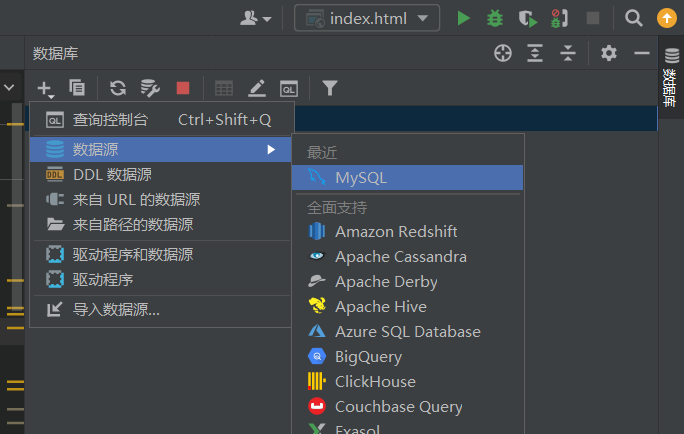The image size is (684, 434).
Task: Collapse all items in the database panel
Action: (x=568, y=53)
